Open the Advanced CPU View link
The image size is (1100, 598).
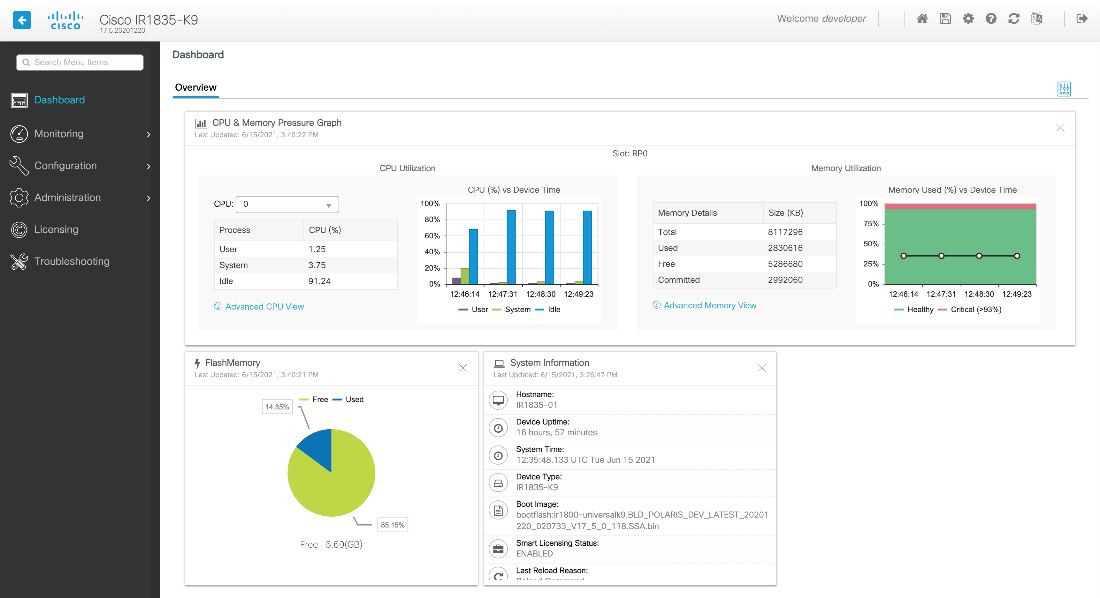(x=264, y=307)
